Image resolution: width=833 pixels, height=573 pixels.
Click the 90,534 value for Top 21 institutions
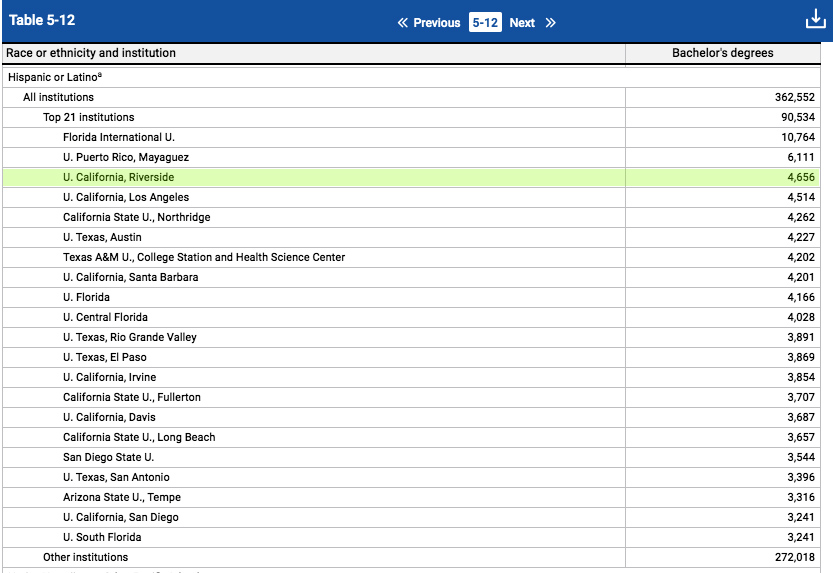click(x=797, y=117)
